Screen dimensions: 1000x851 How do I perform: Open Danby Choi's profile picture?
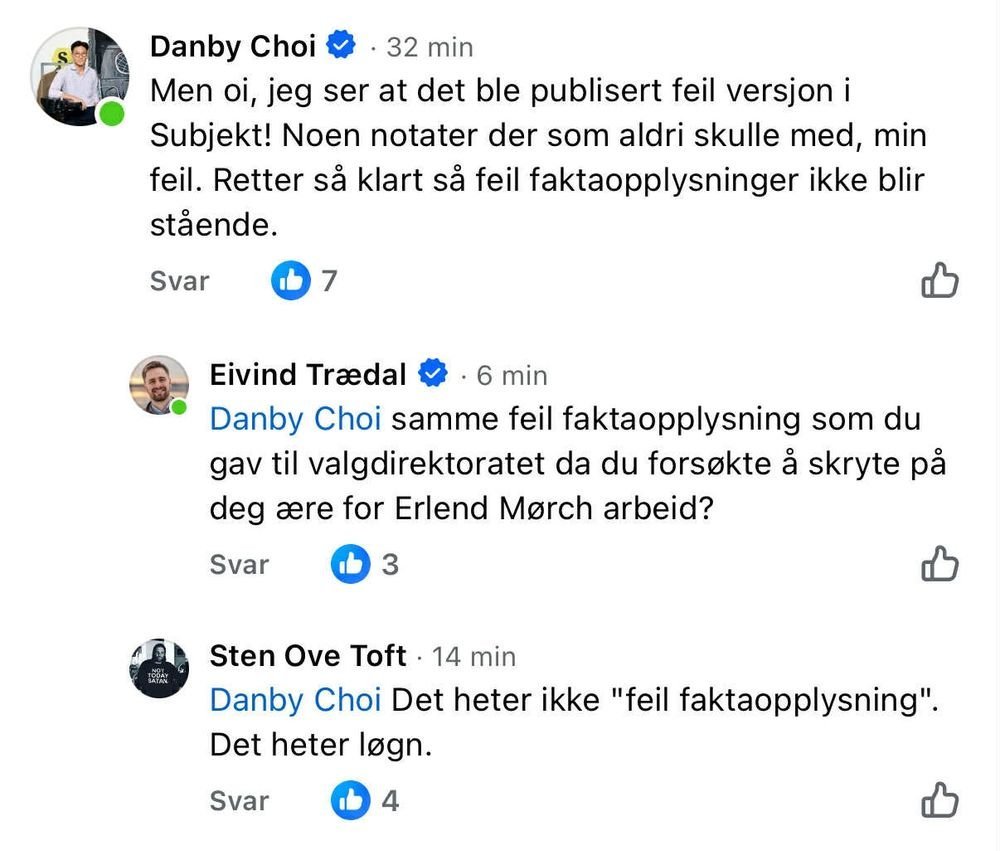[x=82, y=77]
